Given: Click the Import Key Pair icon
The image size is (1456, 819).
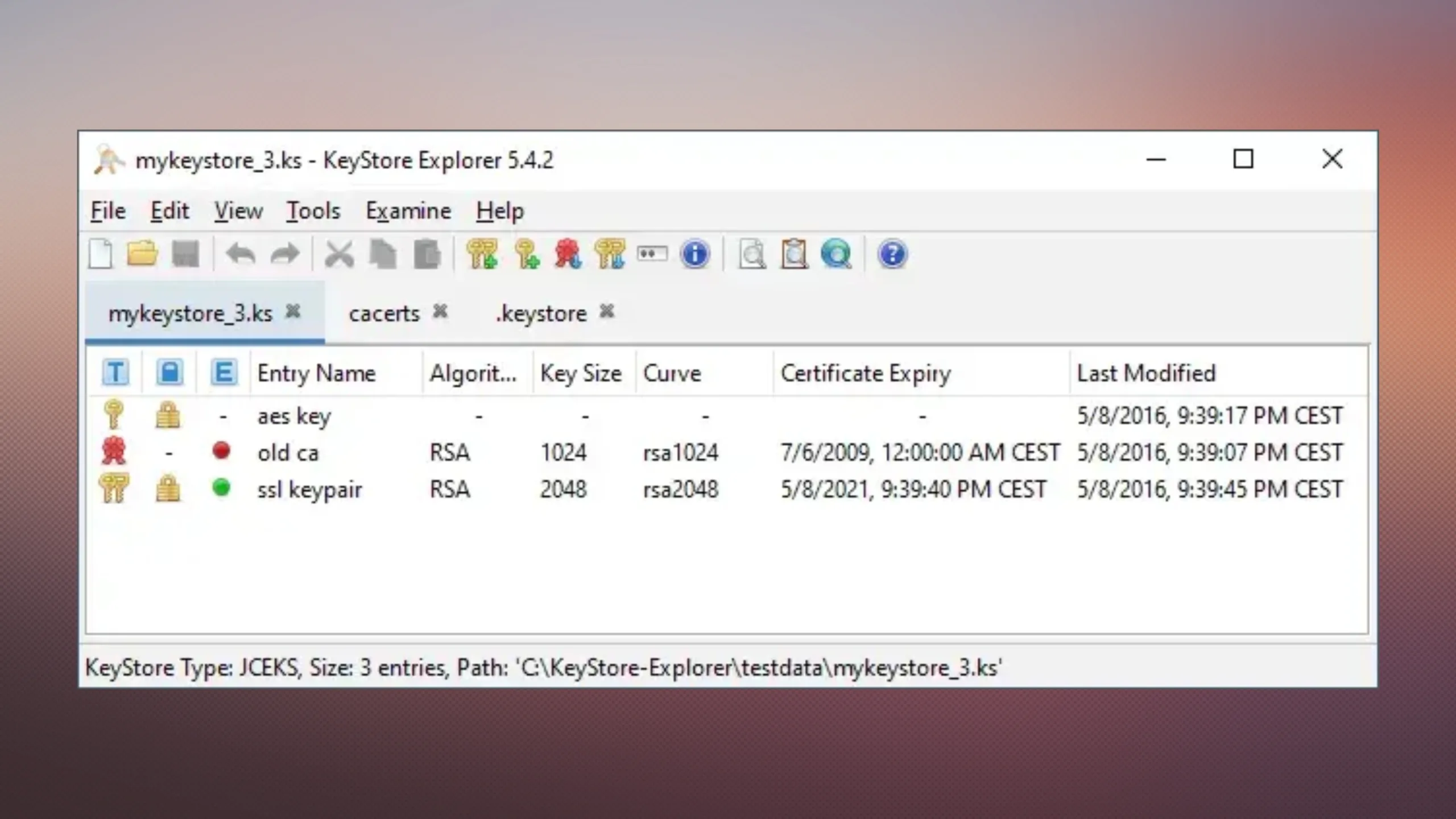Looking at the screenshot, I should coord(610,254).
